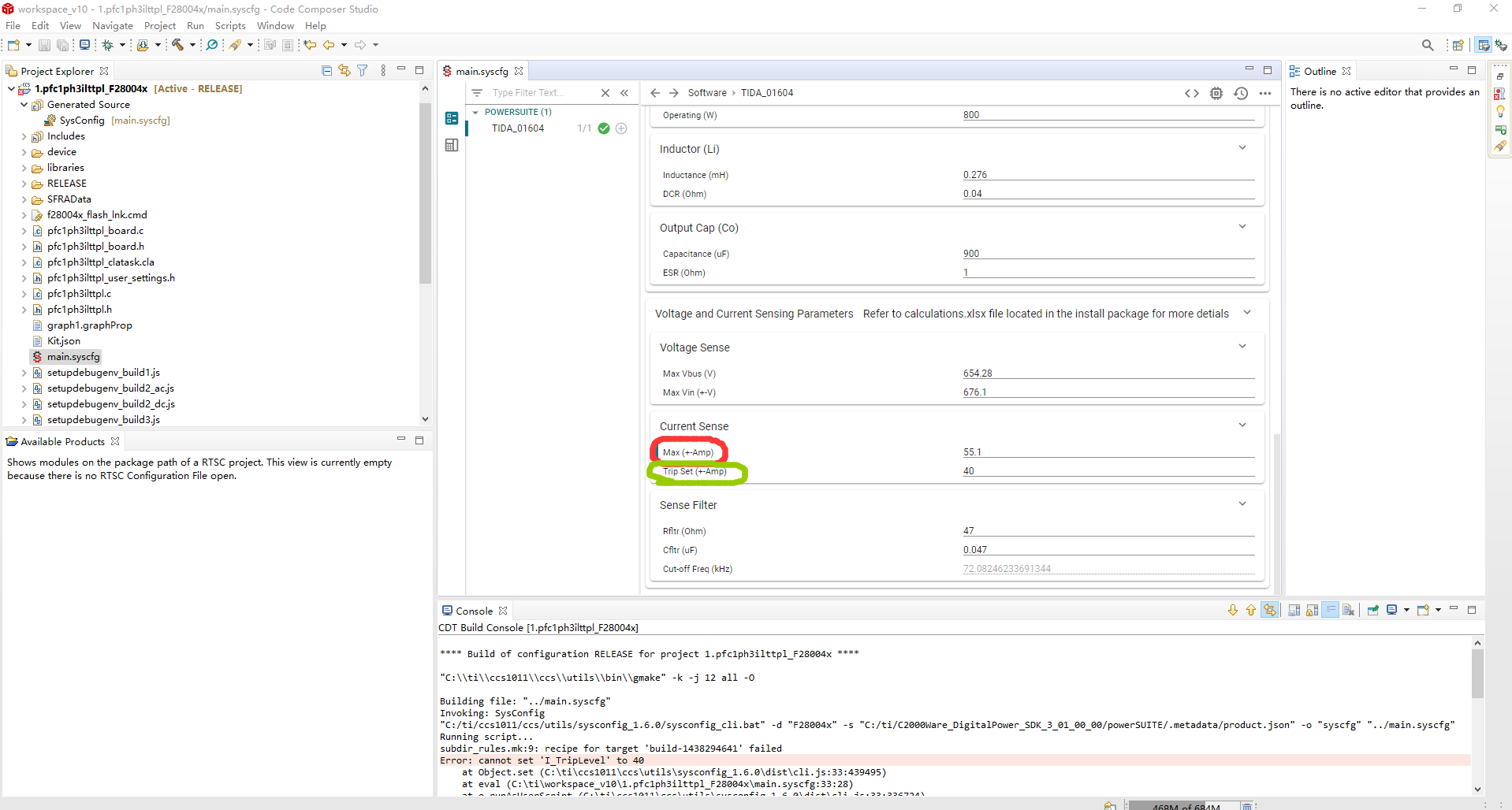Image resolution: width=1512 pixels, height=810 pixels.
Task: Select the 1.pfc1ph3ilttpl_F28004x project root
Action: (91, 89)
